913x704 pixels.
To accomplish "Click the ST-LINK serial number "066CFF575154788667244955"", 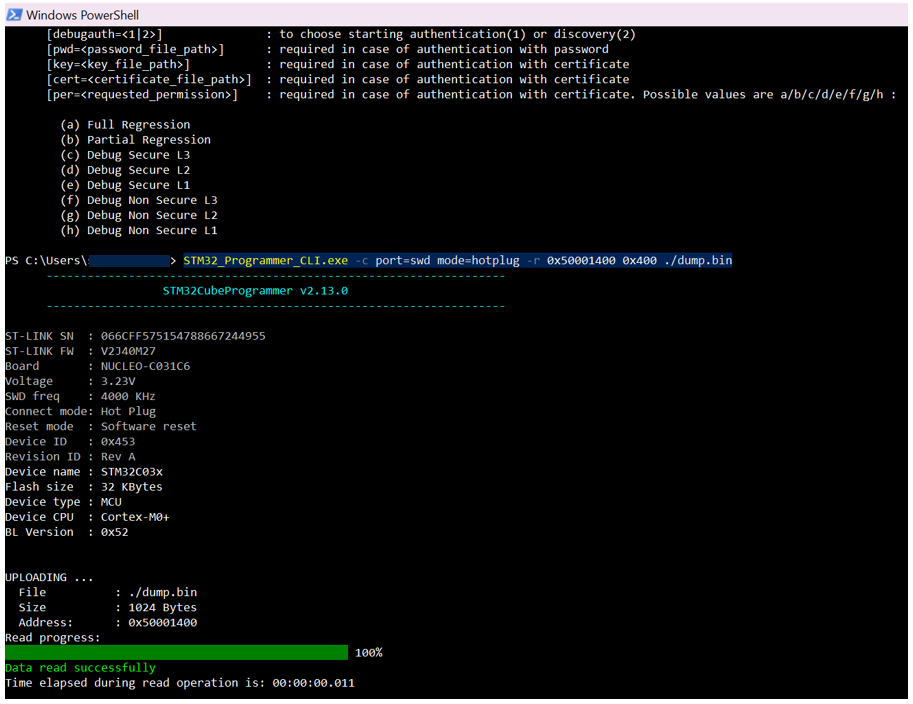I will pos(183,336).
